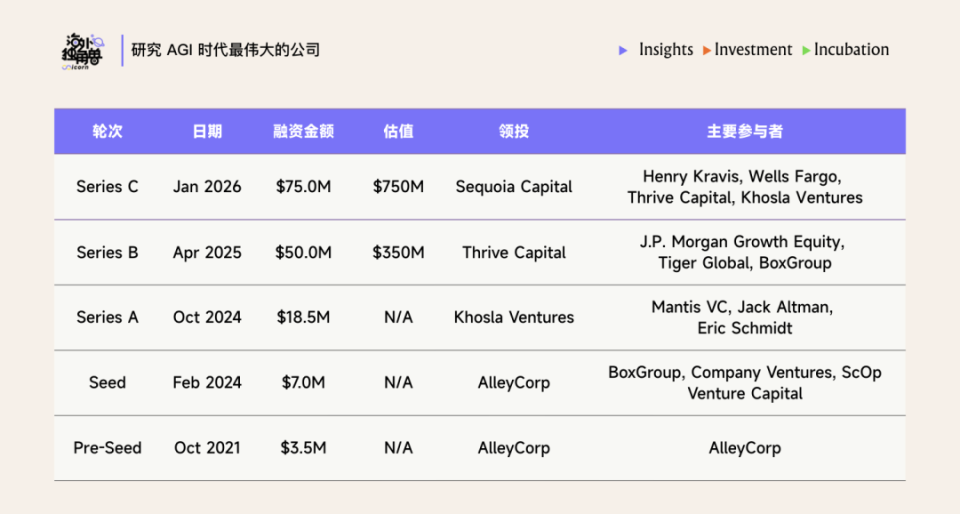Click the $750M valuation cell
This screenshot has height=514, width=960.
[398, 187]
